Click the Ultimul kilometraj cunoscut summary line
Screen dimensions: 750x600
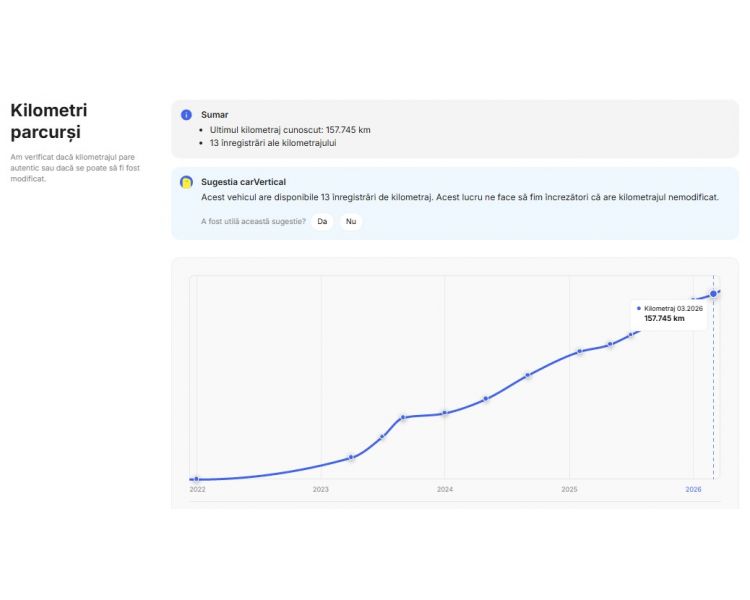point(290,130)
